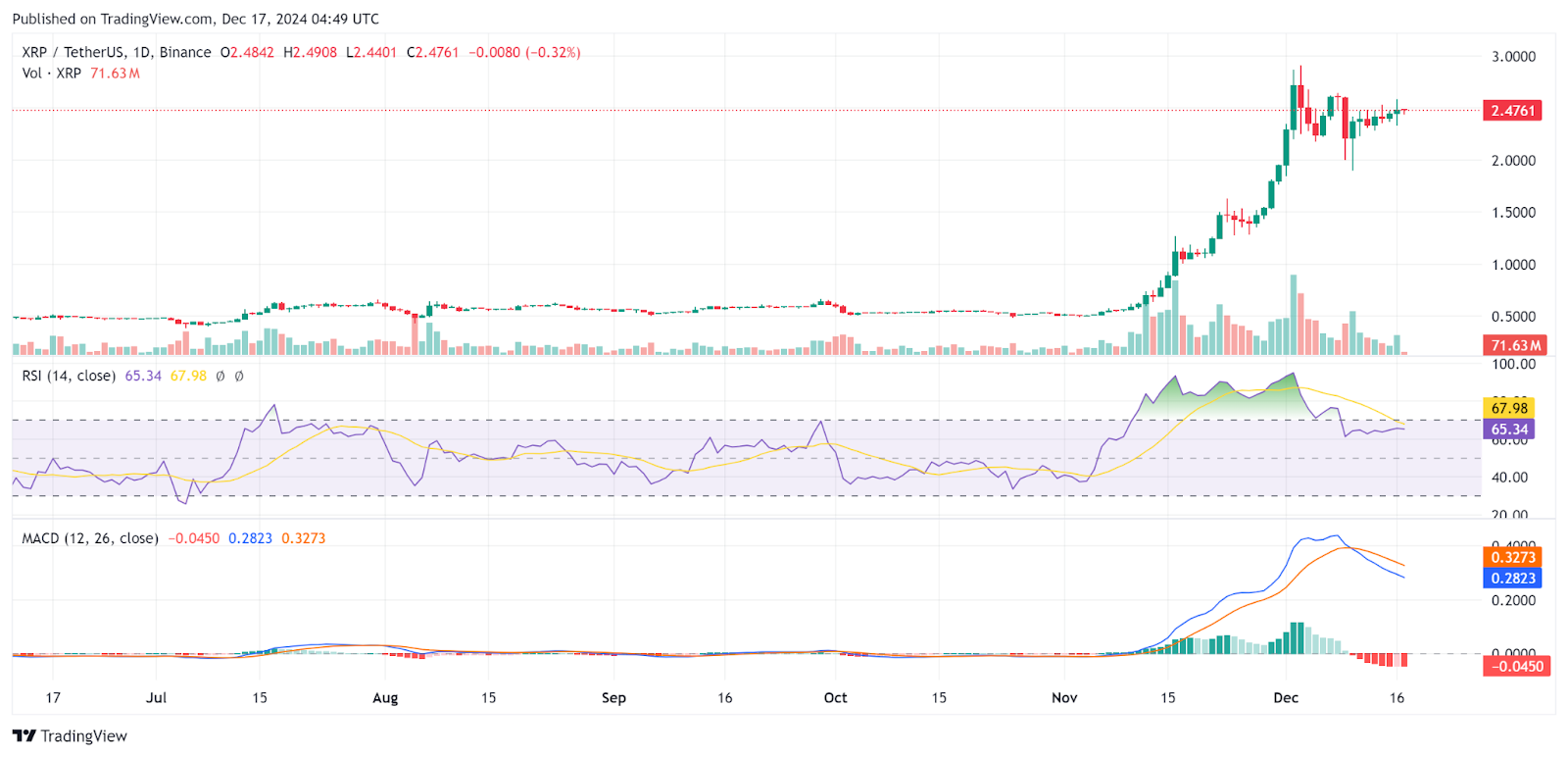Image resolution: width=1568 pixels, height=758 pixels.
Task: Select the XRP / TetherUS, 1D, Binance title
Action: [x=117, y=52]
